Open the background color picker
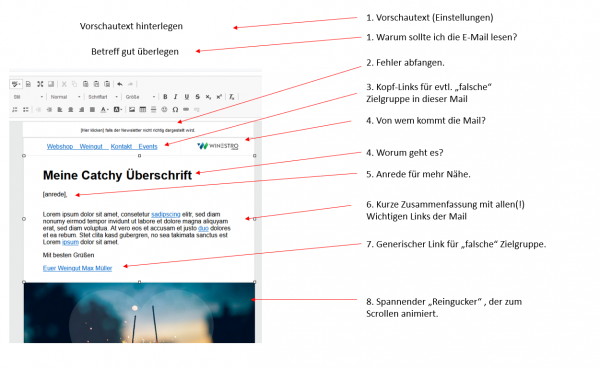The width and height of the screenshot is (600, 368). click(118, 109)
